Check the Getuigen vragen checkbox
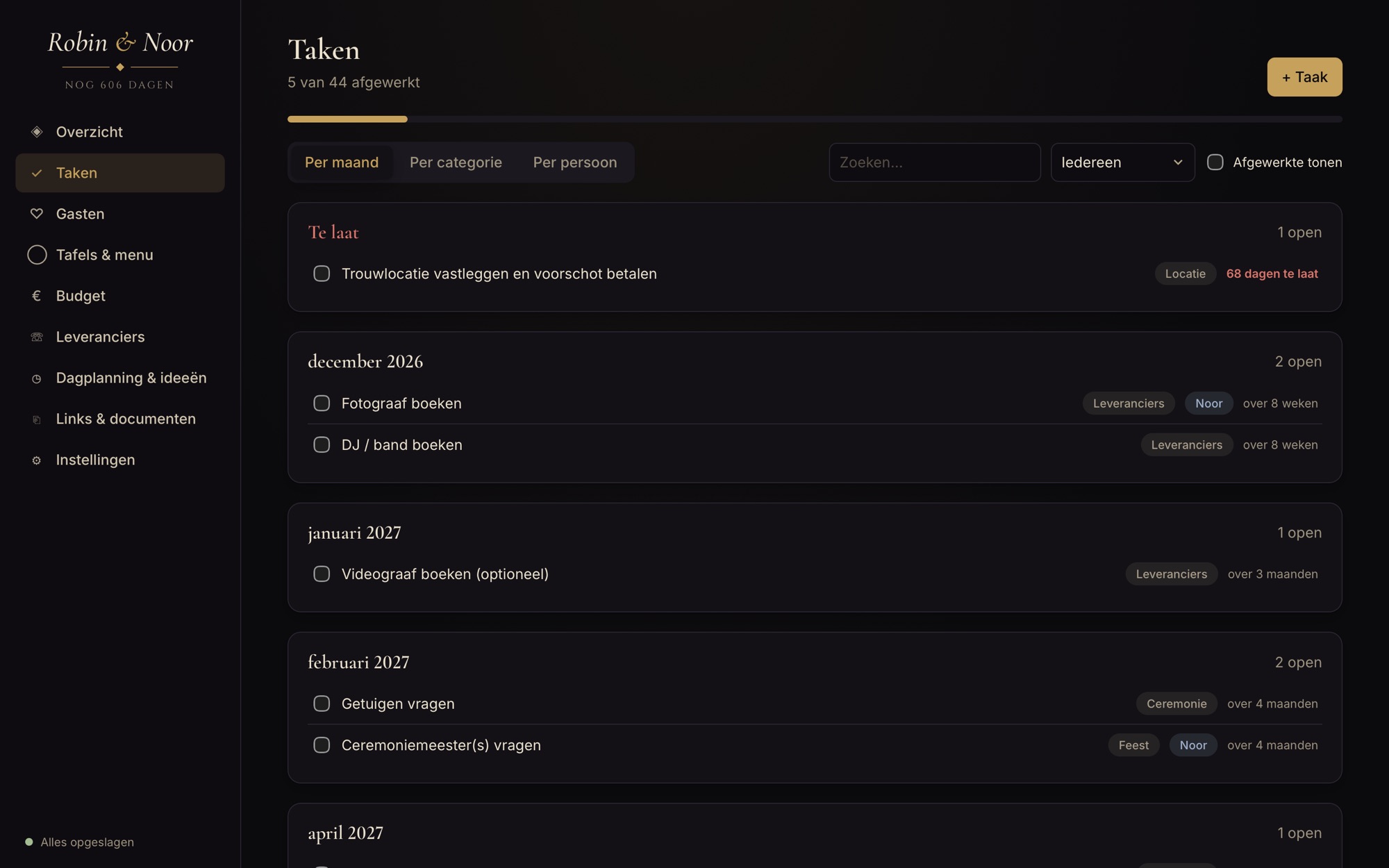Viewport: 1389px width, 868px height. [x=322, y=703]
